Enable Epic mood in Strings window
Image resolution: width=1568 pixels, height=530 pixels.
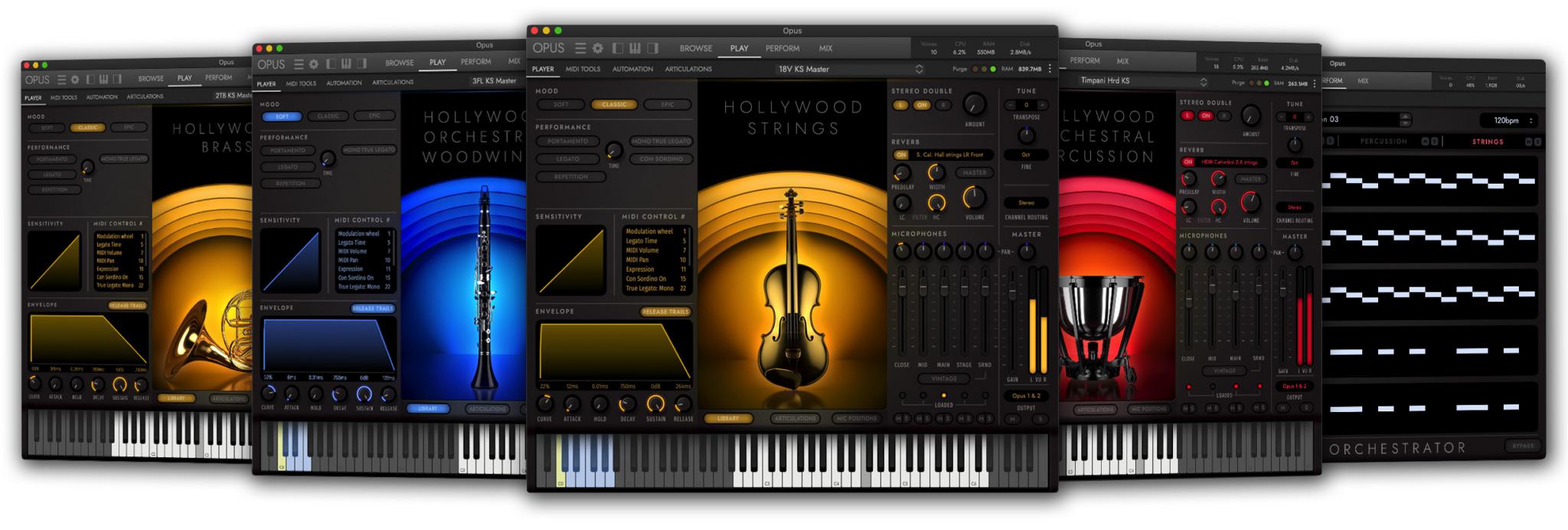pyautogui.click(x=668, y=105)
